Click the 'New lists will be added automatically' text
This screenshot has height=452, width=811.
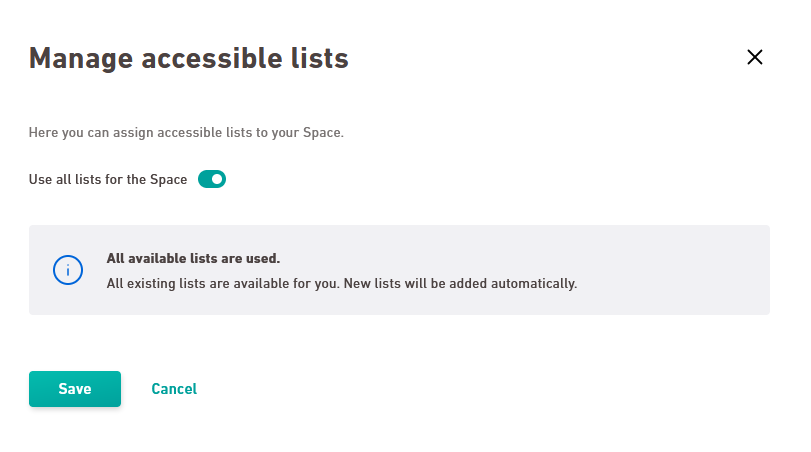coord(460,283)
